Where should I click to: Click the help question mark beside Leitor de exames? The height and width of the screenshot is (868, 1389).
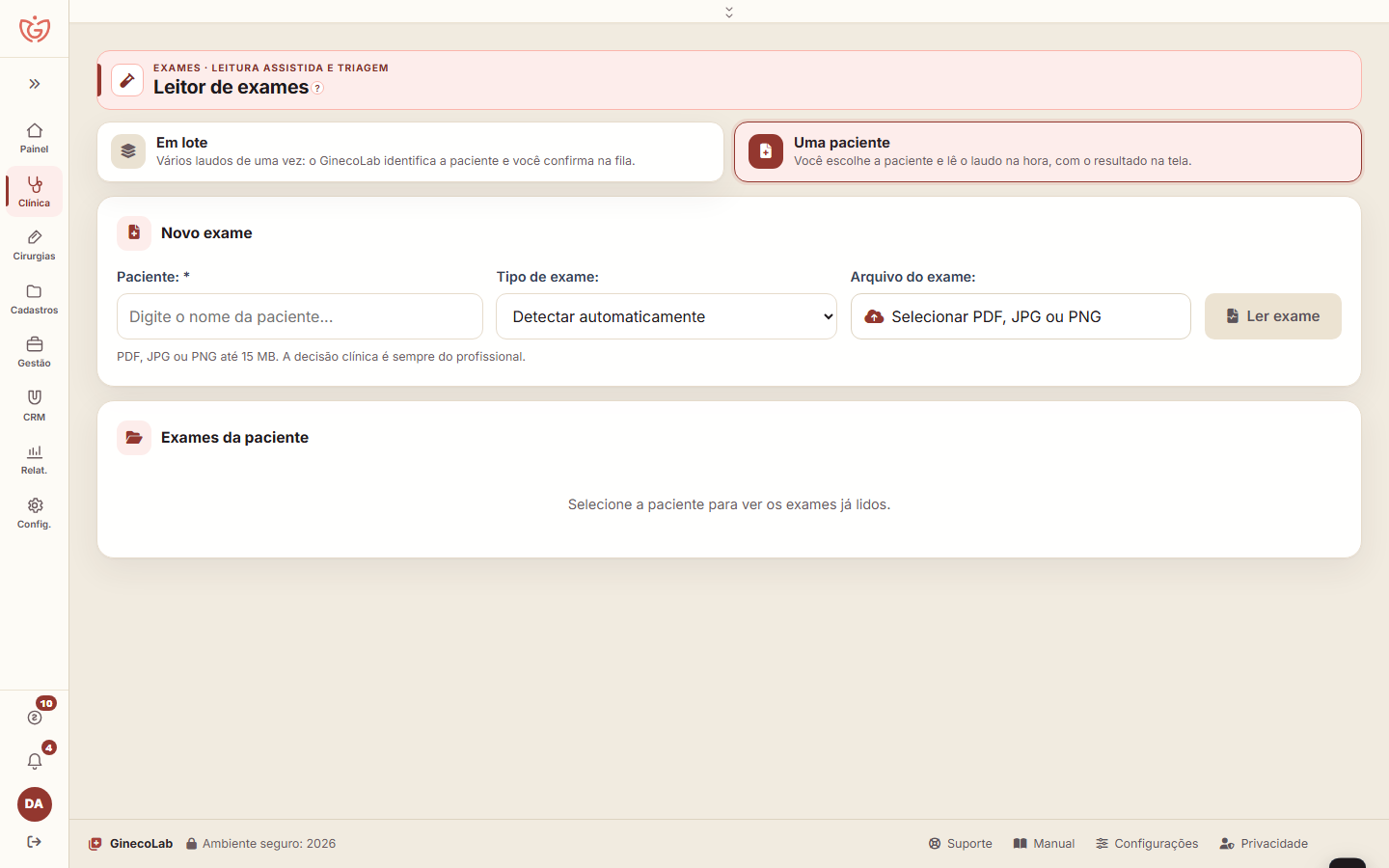point(317,89)
